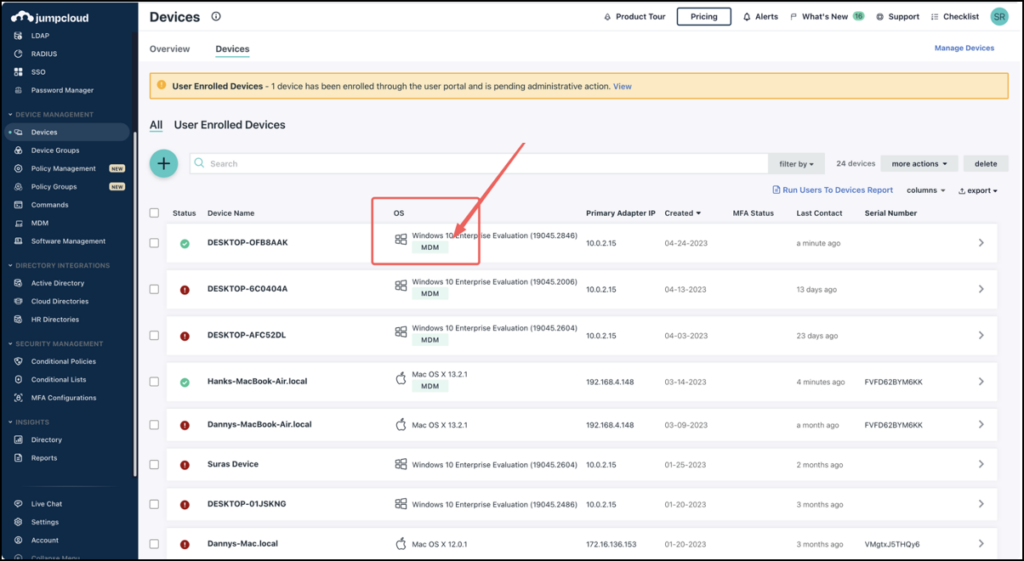Open MFA Configurations in sidebar
Image resolution: width=1024 pixels, height=561 pixels.
pyautogui.click(x=63, y=398)
